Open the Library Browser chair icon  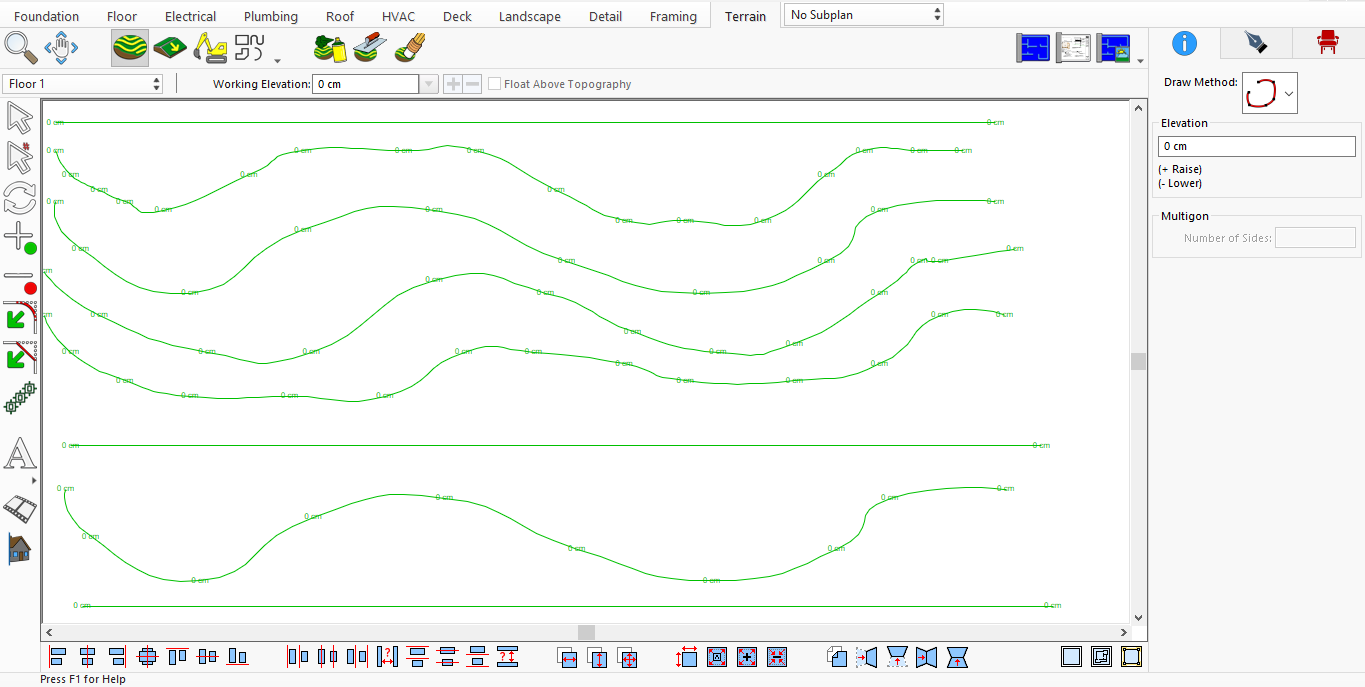coord(1328,43)
